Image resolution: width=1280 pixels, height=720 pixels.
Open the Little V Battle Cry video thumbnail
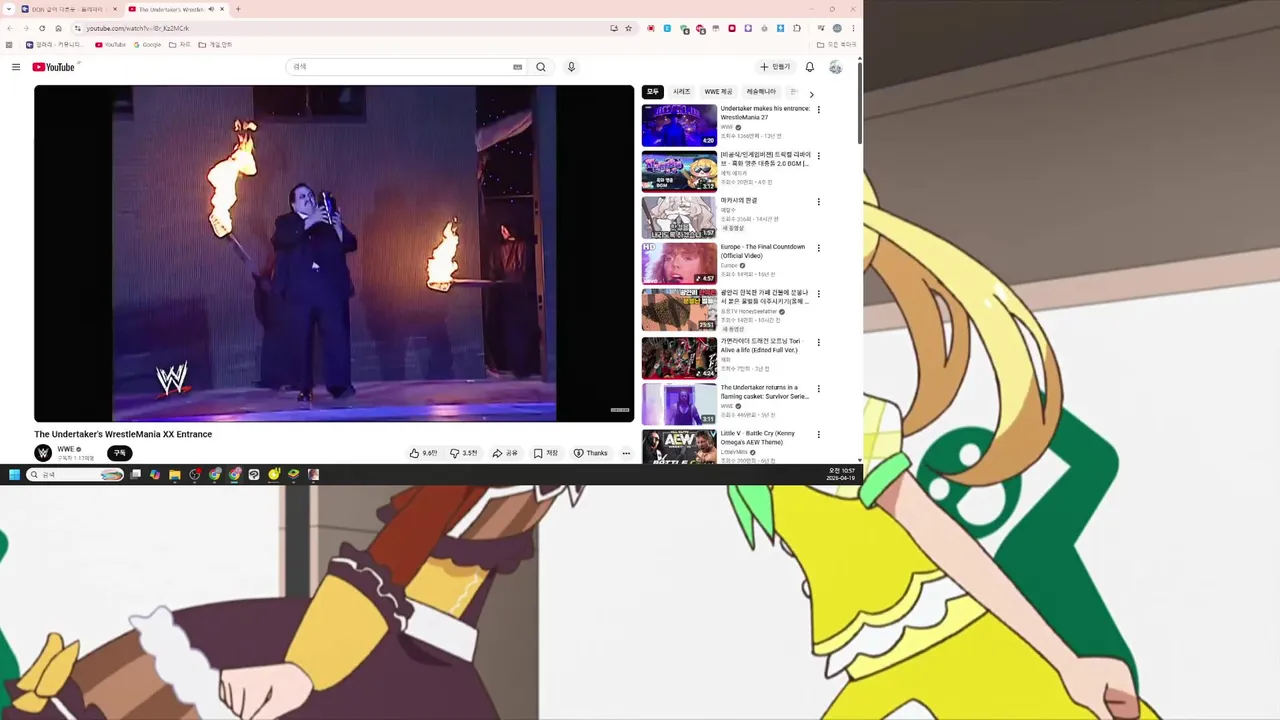679,447
